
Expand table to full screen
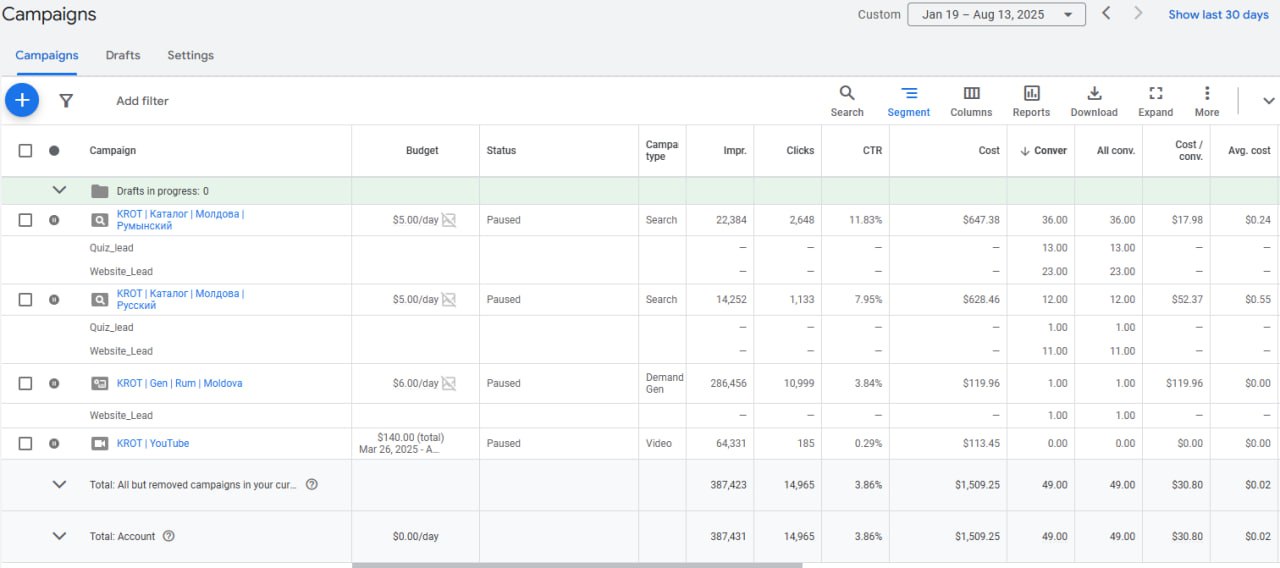point(1155,94)
